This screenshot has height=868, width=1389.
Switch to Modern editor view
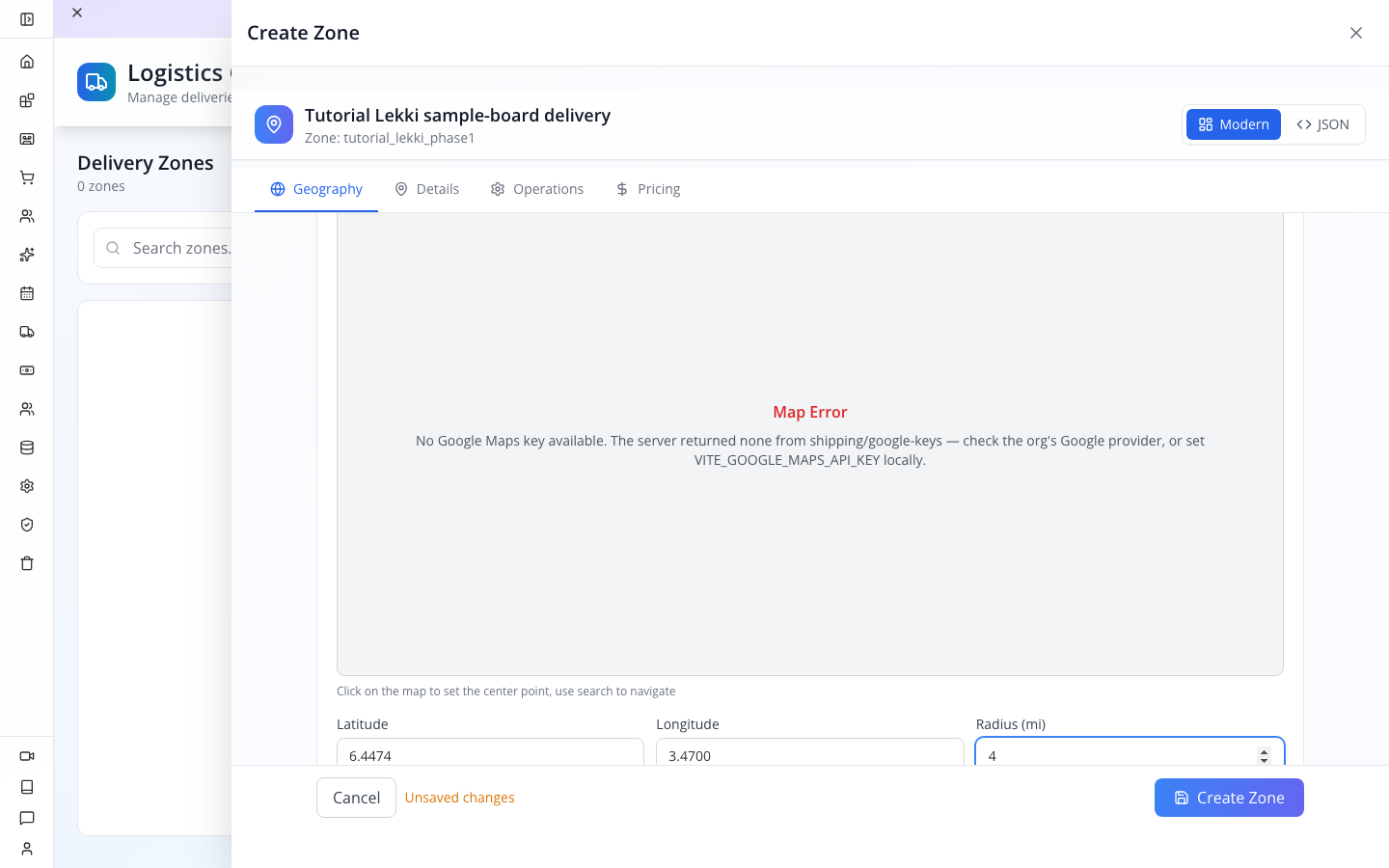(x=1234, y=124)
